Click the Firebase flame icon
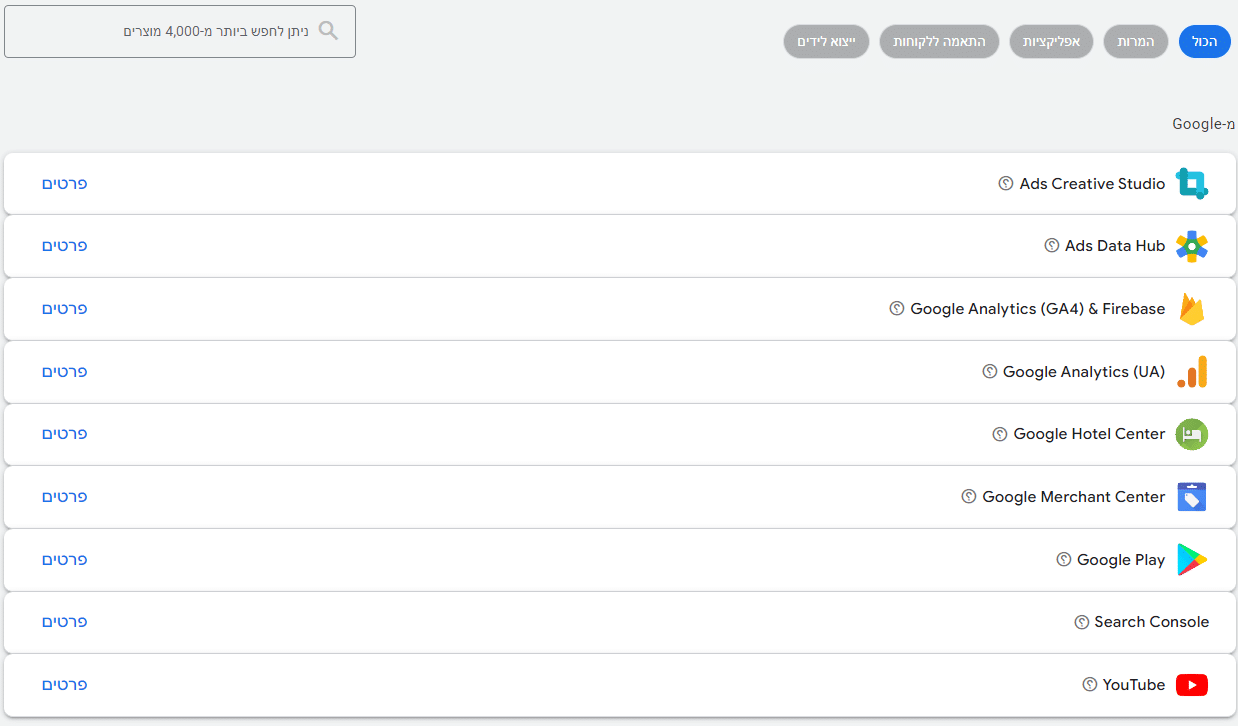Screen dimensions: 1238x726 (1191, 309)
